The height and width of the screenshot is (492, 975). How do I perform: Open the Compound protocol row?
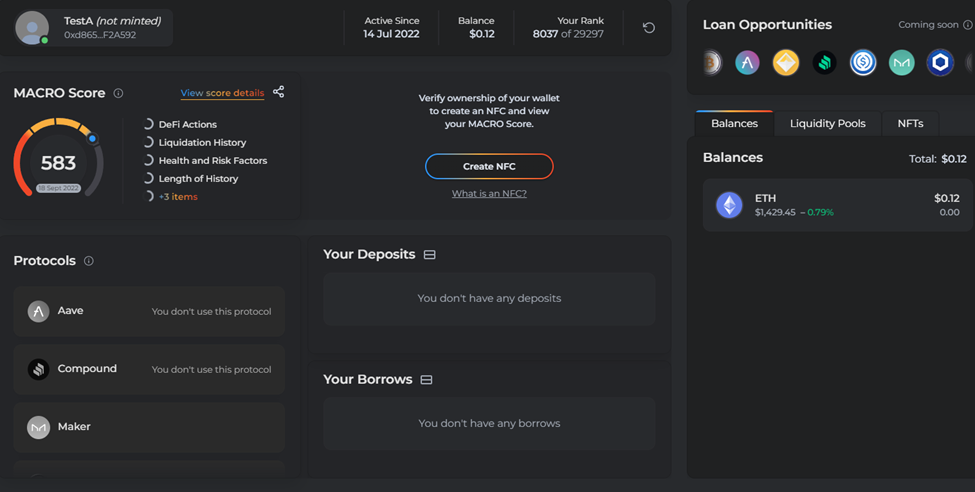click(x=149, y=369)
